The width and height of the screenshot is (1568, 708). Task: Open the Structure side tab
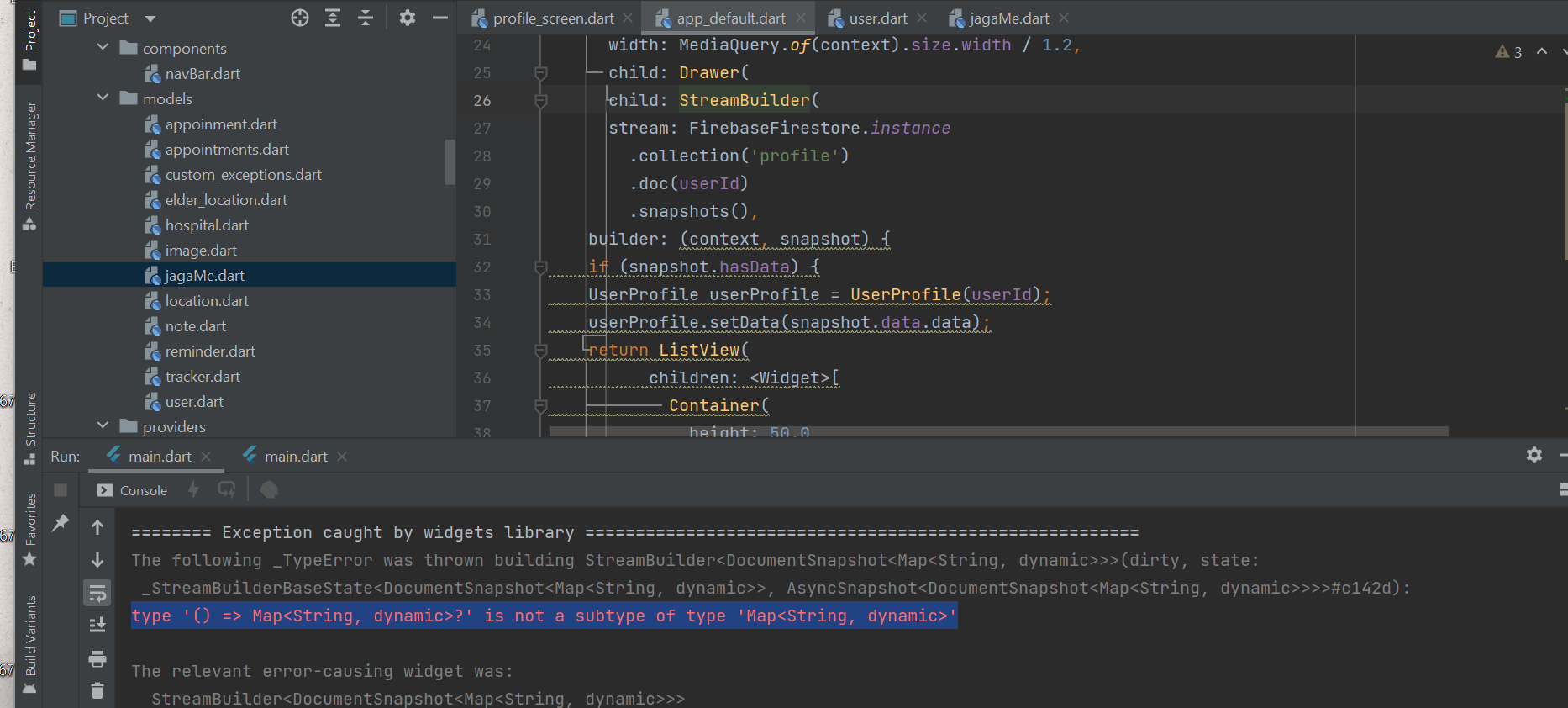click(30, 429)
